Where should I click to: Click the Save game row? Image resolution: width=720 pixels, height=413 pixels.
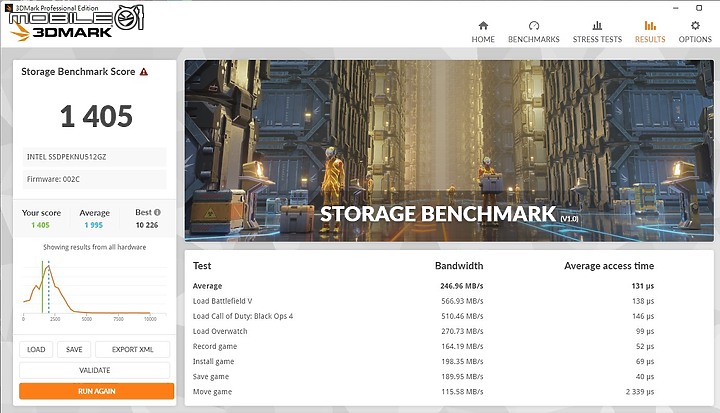[423, 377]
